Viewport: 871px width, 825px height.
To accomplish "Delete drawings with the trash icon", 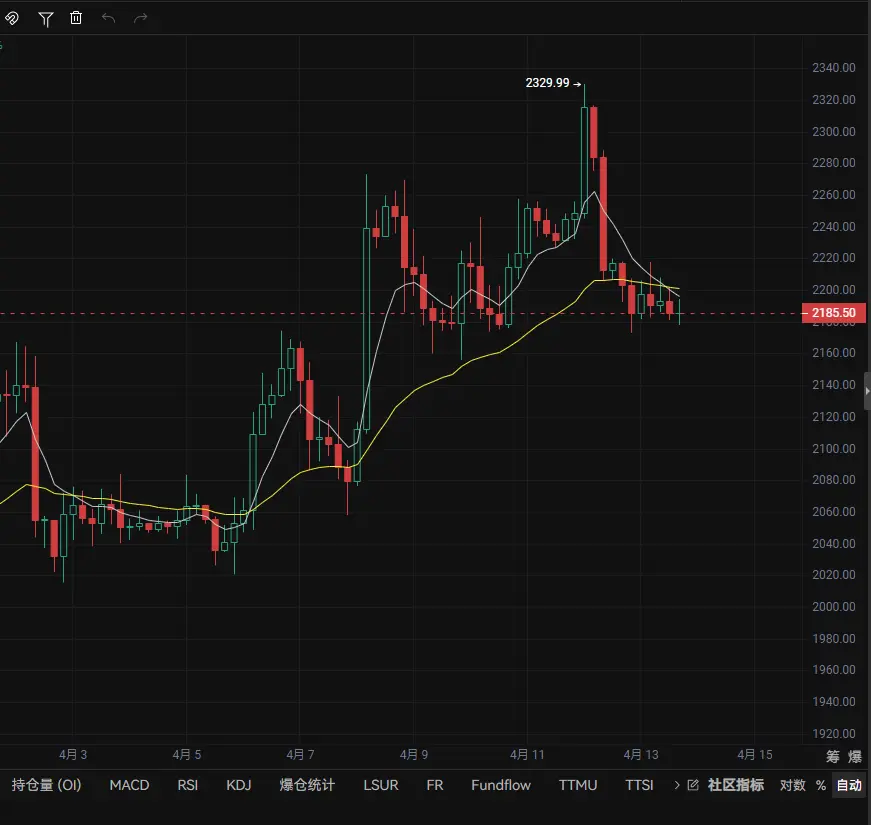I will pos(76,18).
